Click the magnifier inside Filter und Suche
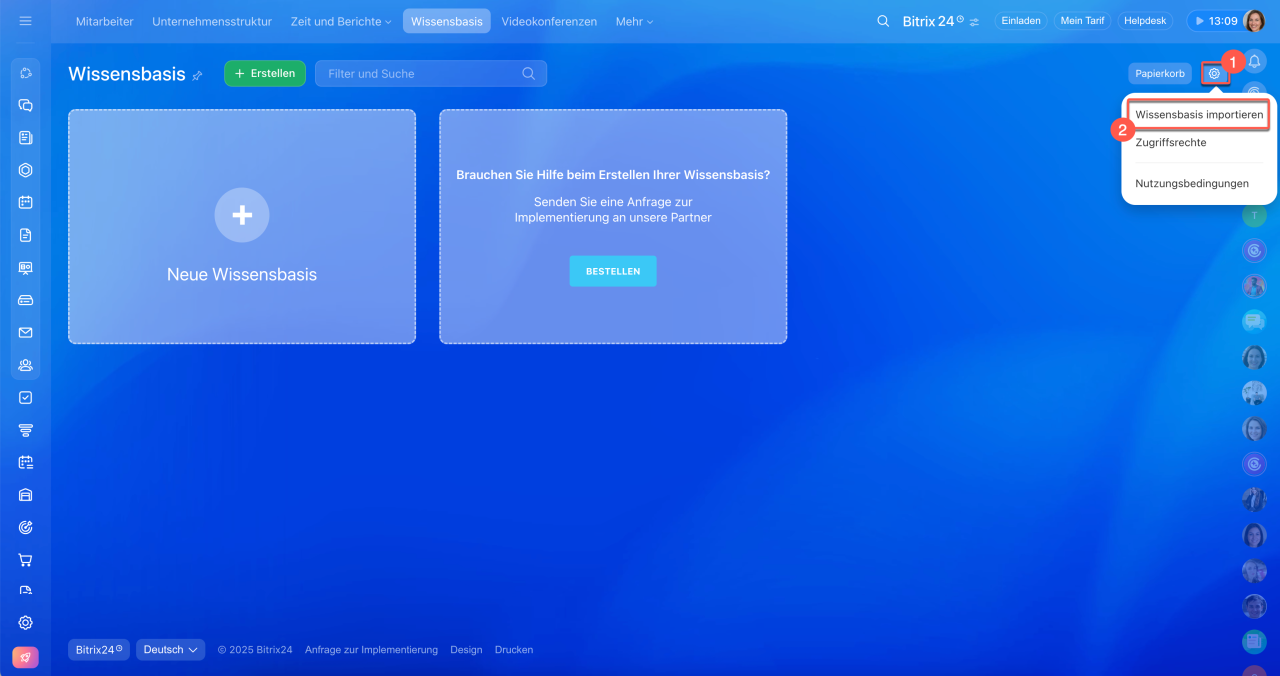This screenshot has height=676, width=1280. [x=529, y=73]
